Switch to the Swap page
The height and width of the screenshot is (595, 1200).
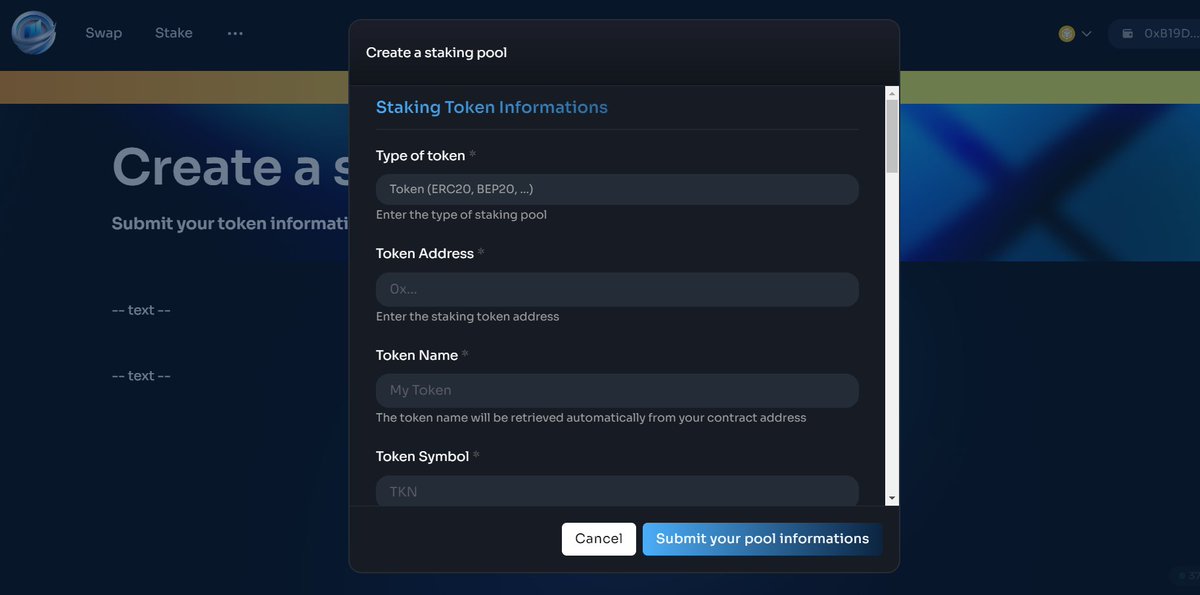[103, 32]
